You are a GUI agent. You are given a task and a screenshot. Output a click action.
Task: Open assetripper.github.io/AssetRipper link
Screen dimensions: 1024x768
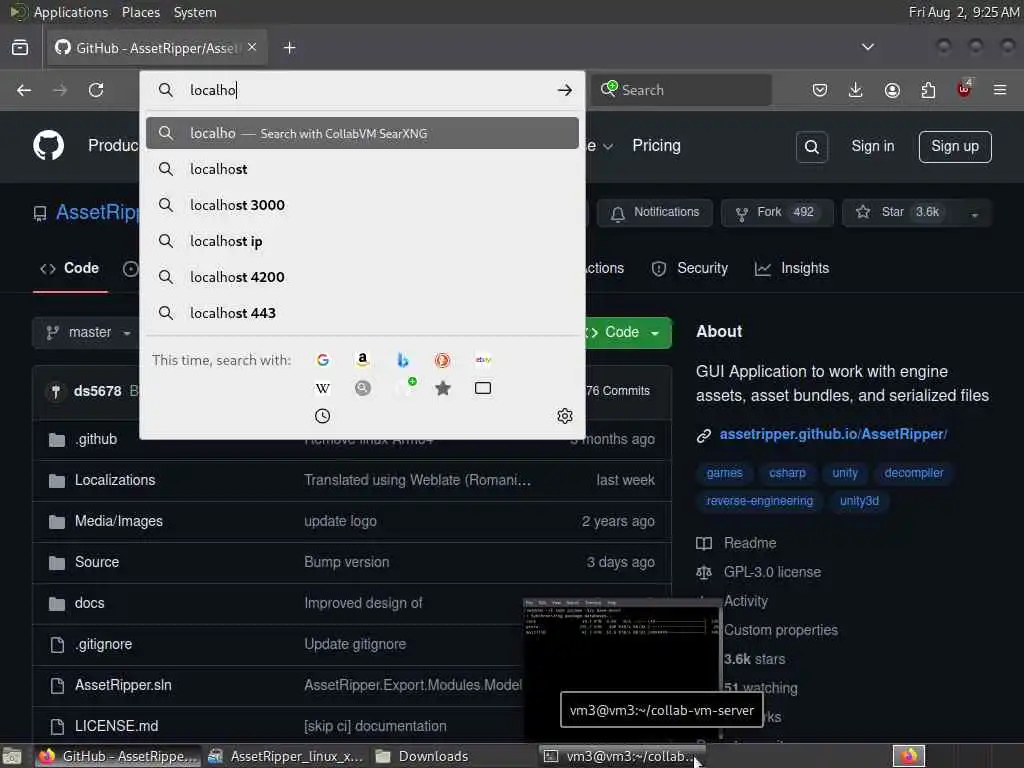833,434
